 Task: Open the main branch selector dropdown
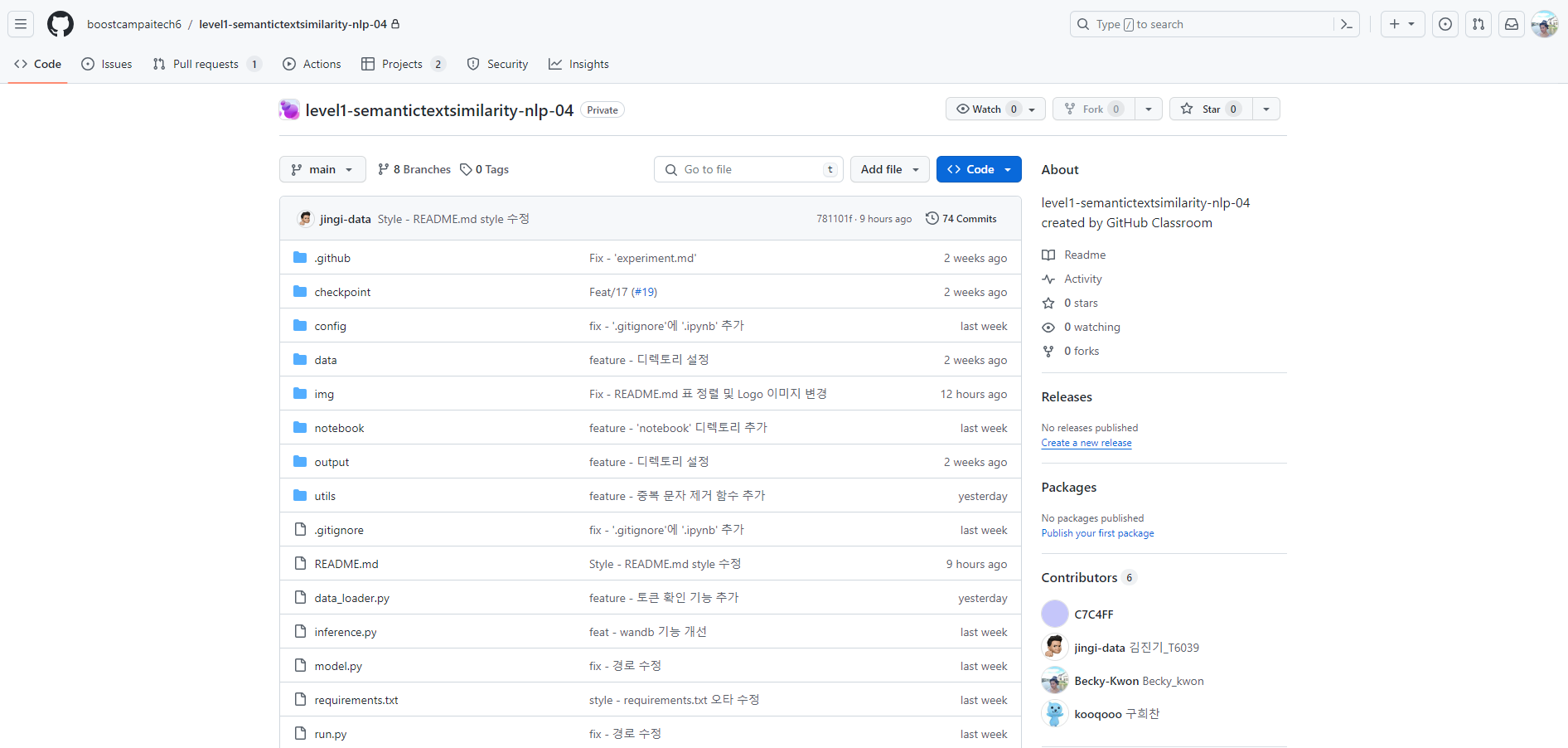click(x=322, y=169)
